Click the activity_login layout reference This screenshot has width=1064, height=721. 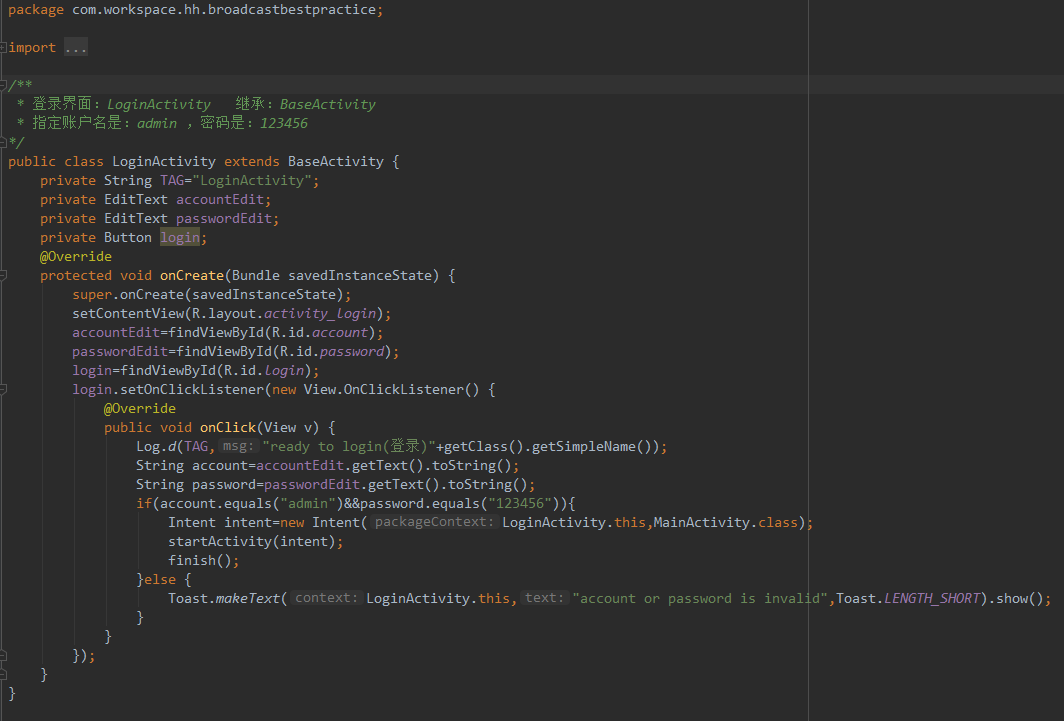(320, 313)
